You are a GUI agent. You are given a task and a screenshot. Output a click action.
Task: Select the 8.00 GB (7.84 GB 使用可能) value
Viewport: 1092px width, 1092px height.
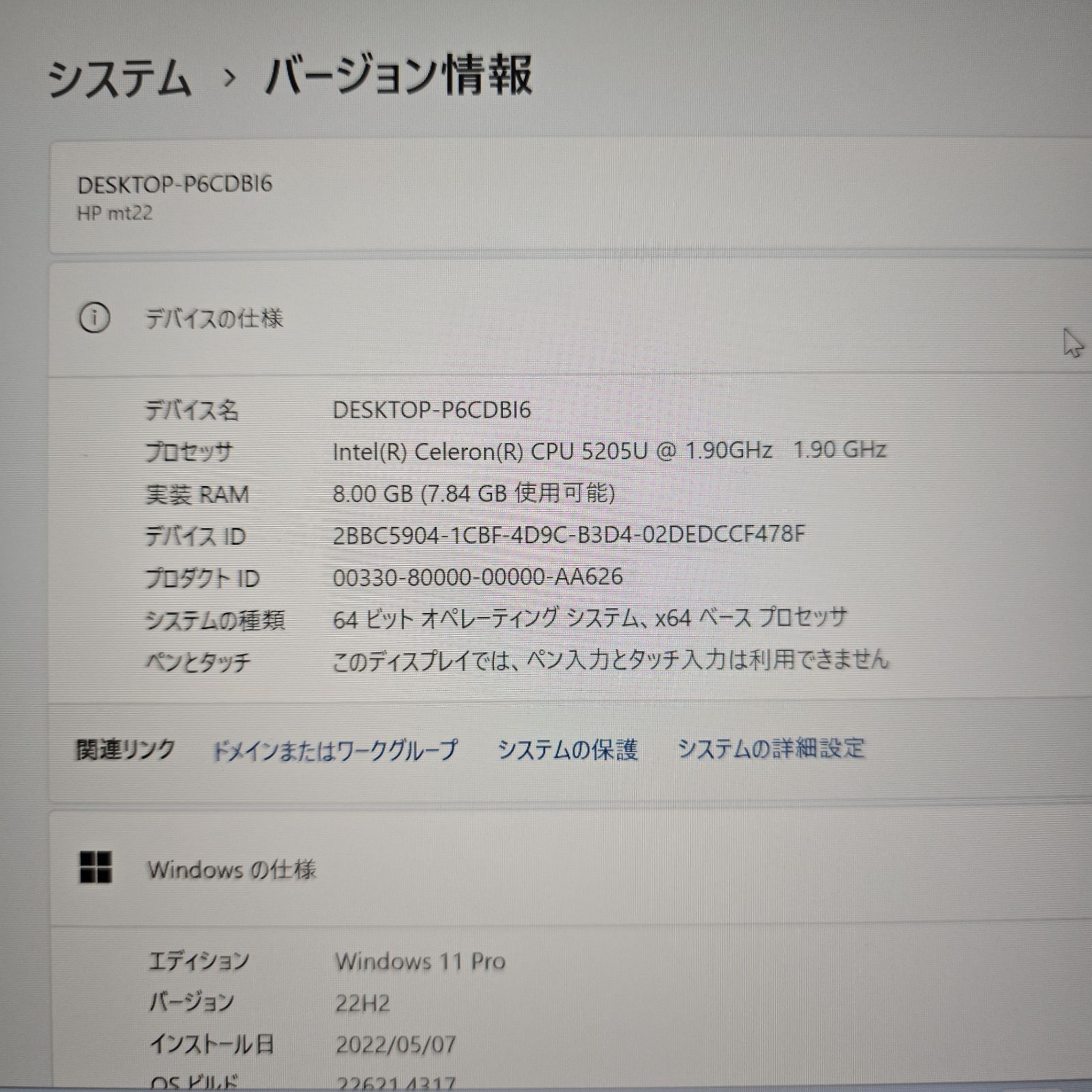474,492
